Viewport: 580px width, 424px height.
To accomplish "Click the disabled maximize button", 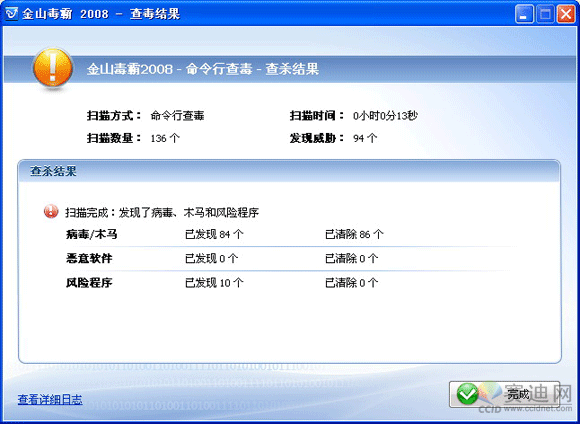I will tap(545, 14).
